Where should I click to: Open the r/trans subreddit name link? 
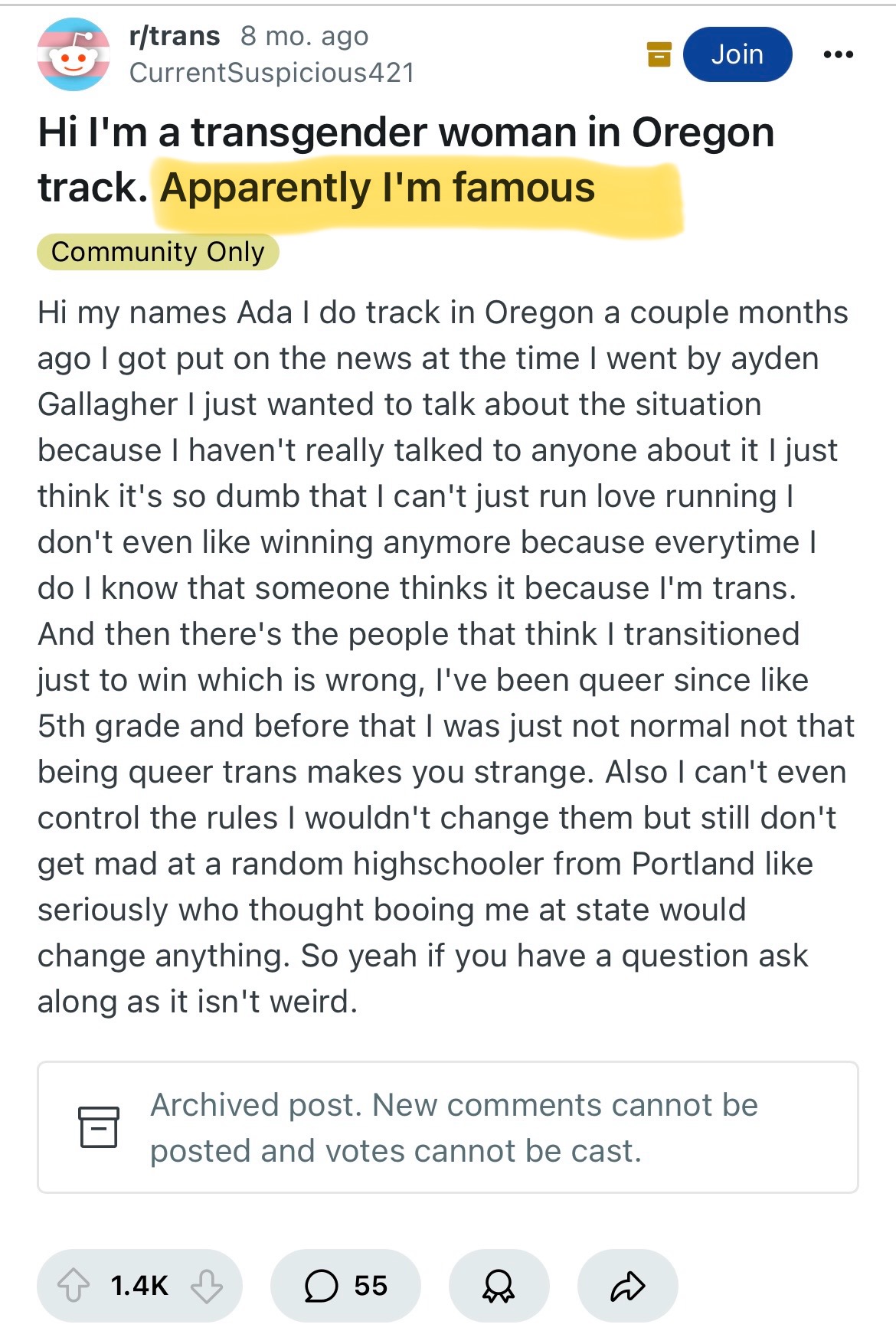click(175, 35)
